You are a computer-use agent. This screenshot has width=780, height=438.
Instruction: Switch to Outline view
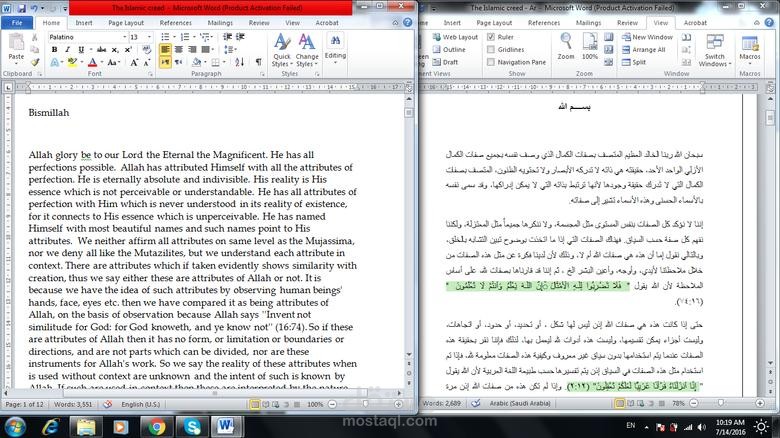coord(449,49)
